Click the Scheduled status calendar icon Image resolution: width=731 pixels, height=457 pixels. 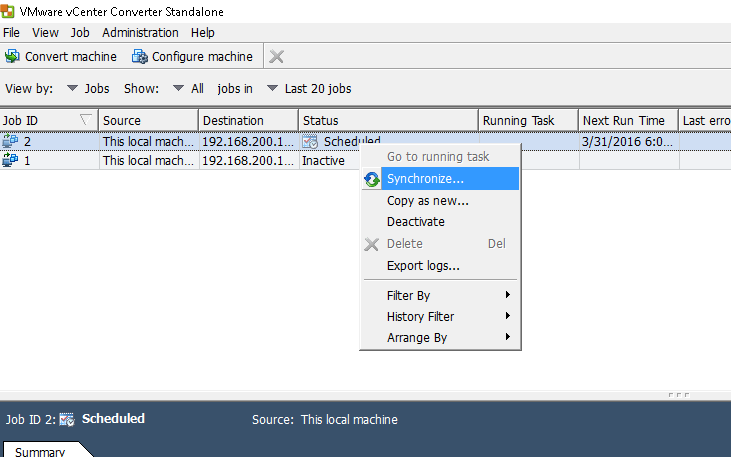[x=311, y=142]
